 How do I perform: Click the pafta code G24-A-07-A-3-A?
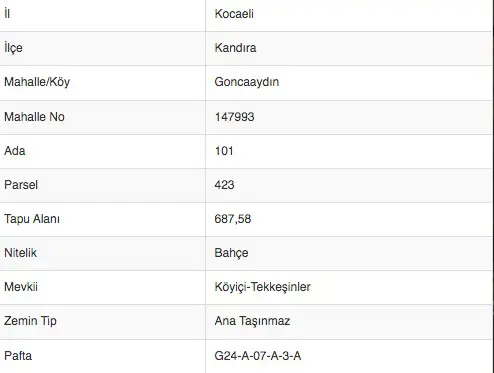(x=258, y=356)
